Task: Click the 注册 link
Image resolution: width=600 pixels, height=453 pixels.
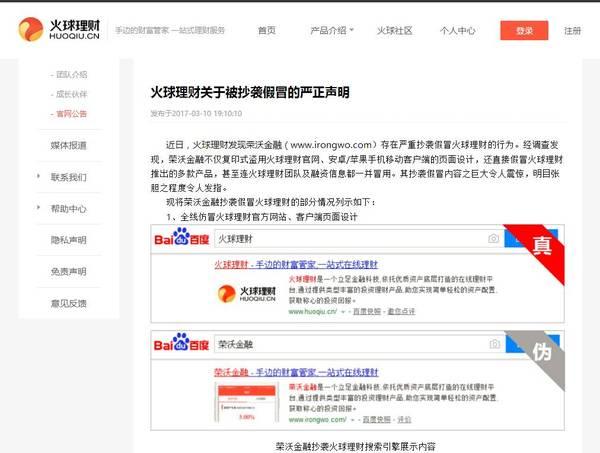Action: tap(572, 31)
